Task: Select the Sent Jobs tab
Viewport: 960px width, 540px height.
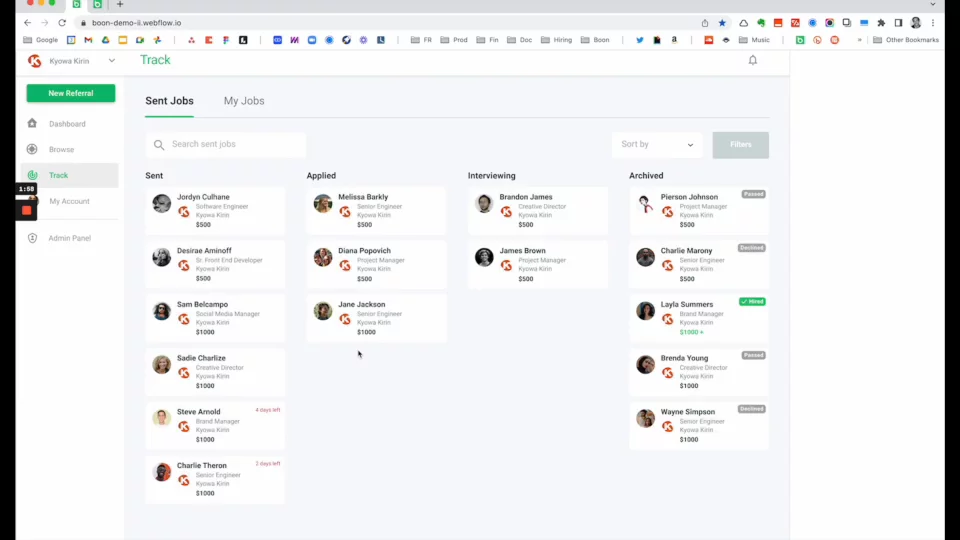Action: [x=169, y=101]
